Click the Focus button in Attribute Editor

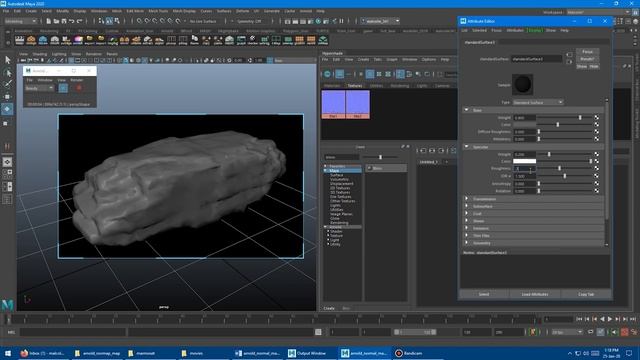pos(587,52)
